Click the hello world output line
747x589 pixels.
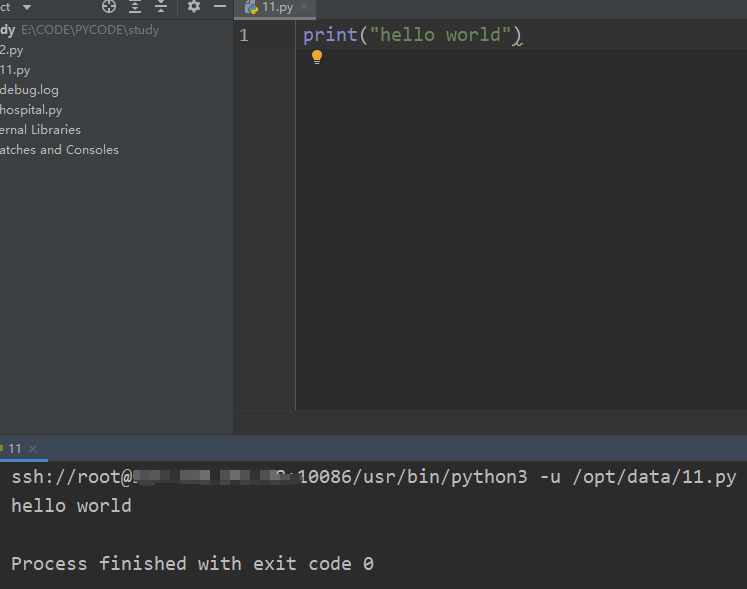pos(71,506)
